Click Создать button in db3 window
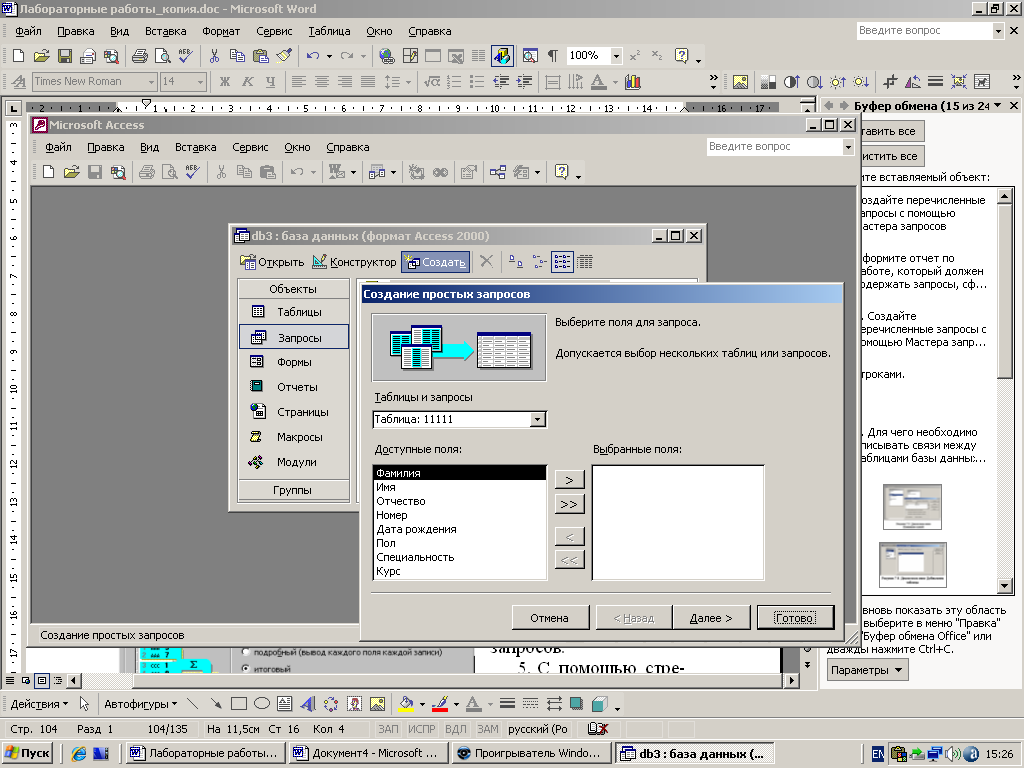 coord(436,262)
